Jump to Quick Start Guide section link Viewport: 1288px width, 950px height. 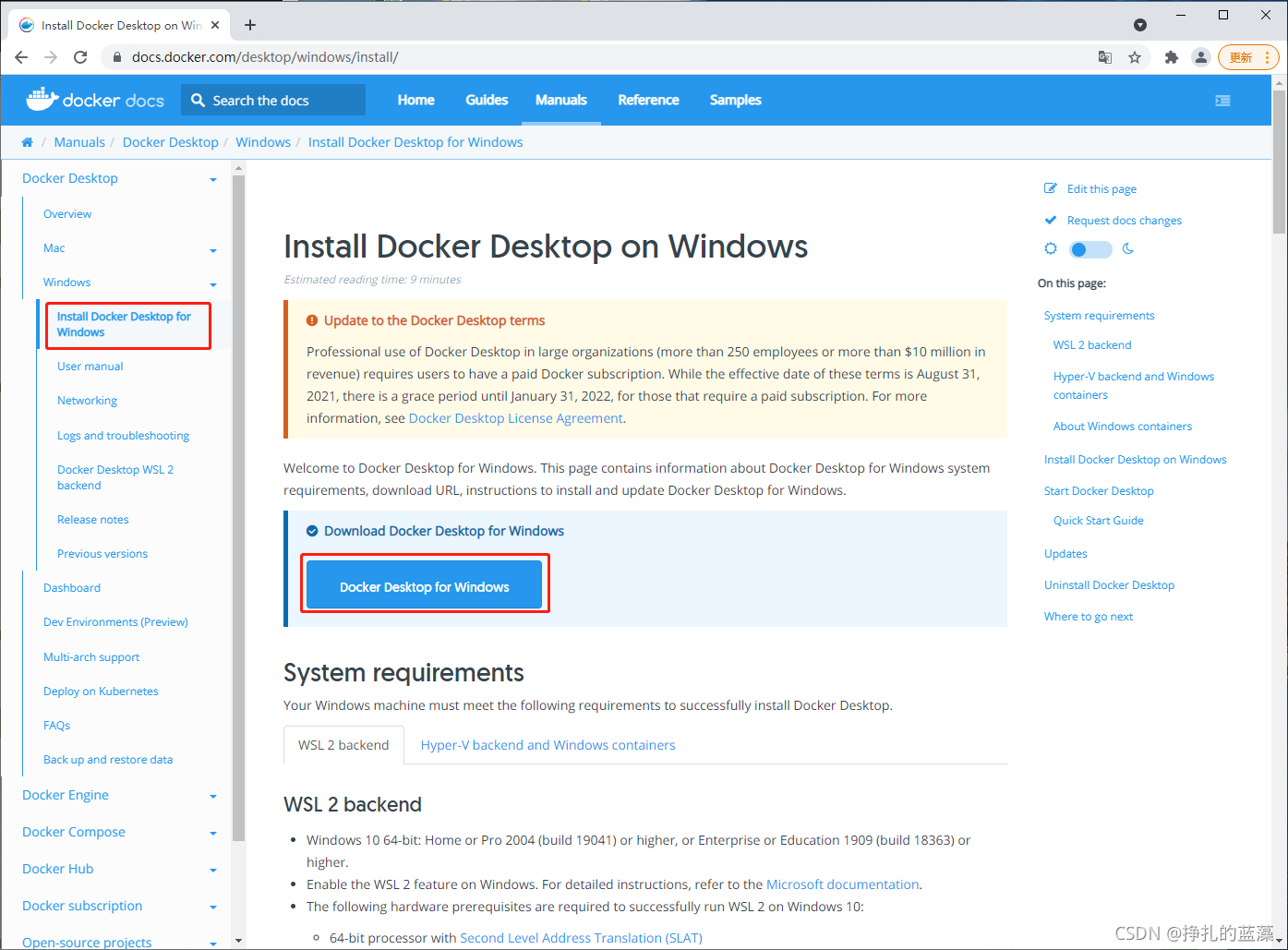[1098, 521]
